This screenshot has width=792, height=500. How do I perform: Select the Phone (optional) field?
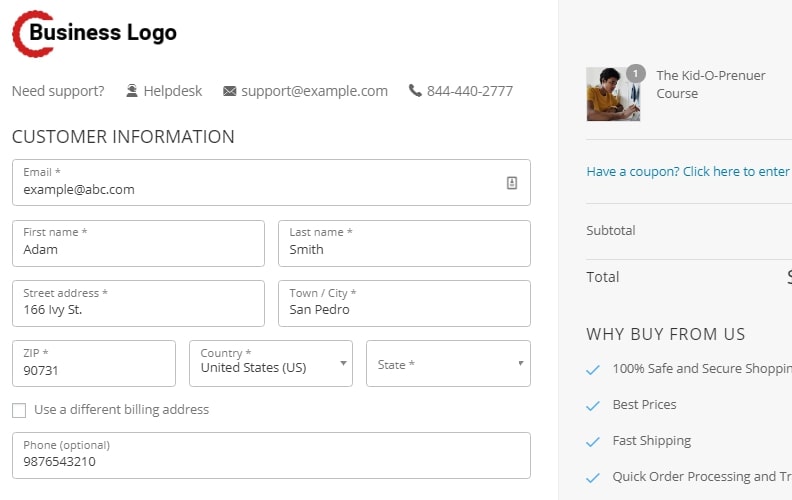271,456
